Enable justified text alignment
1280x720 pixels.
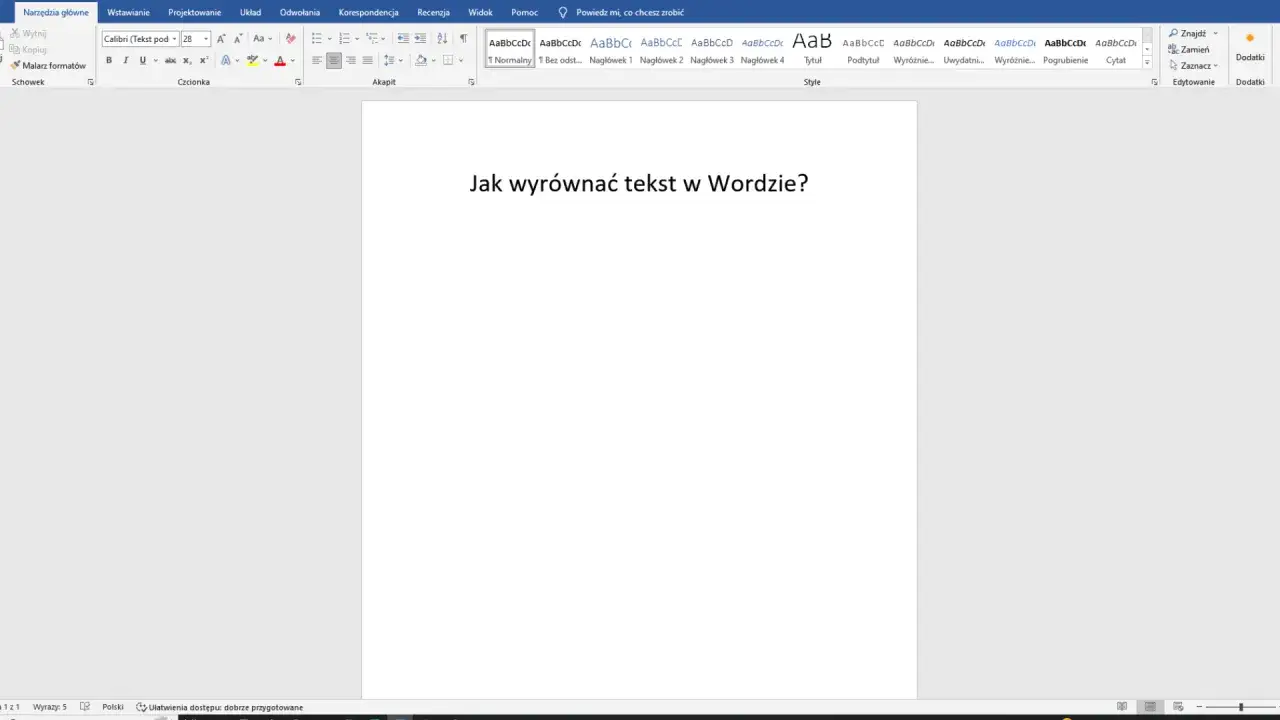point(367,60)
